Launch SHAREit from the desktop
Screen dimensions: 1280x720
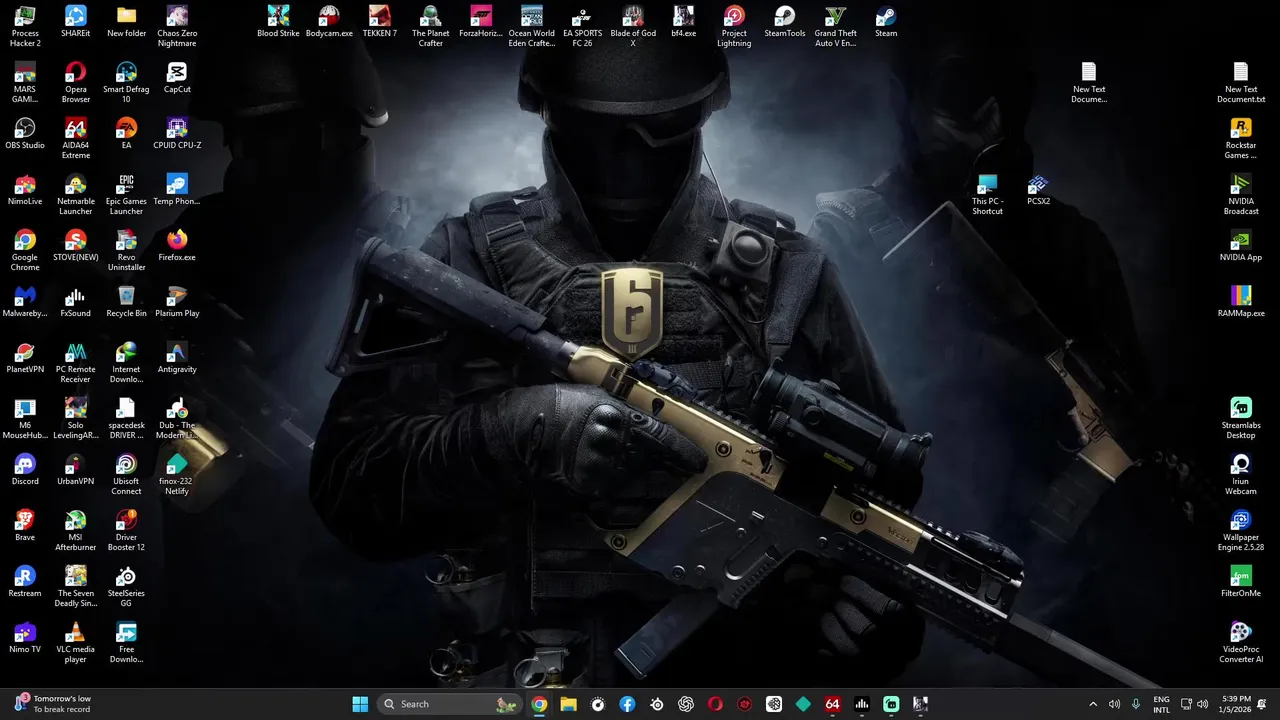75,21
